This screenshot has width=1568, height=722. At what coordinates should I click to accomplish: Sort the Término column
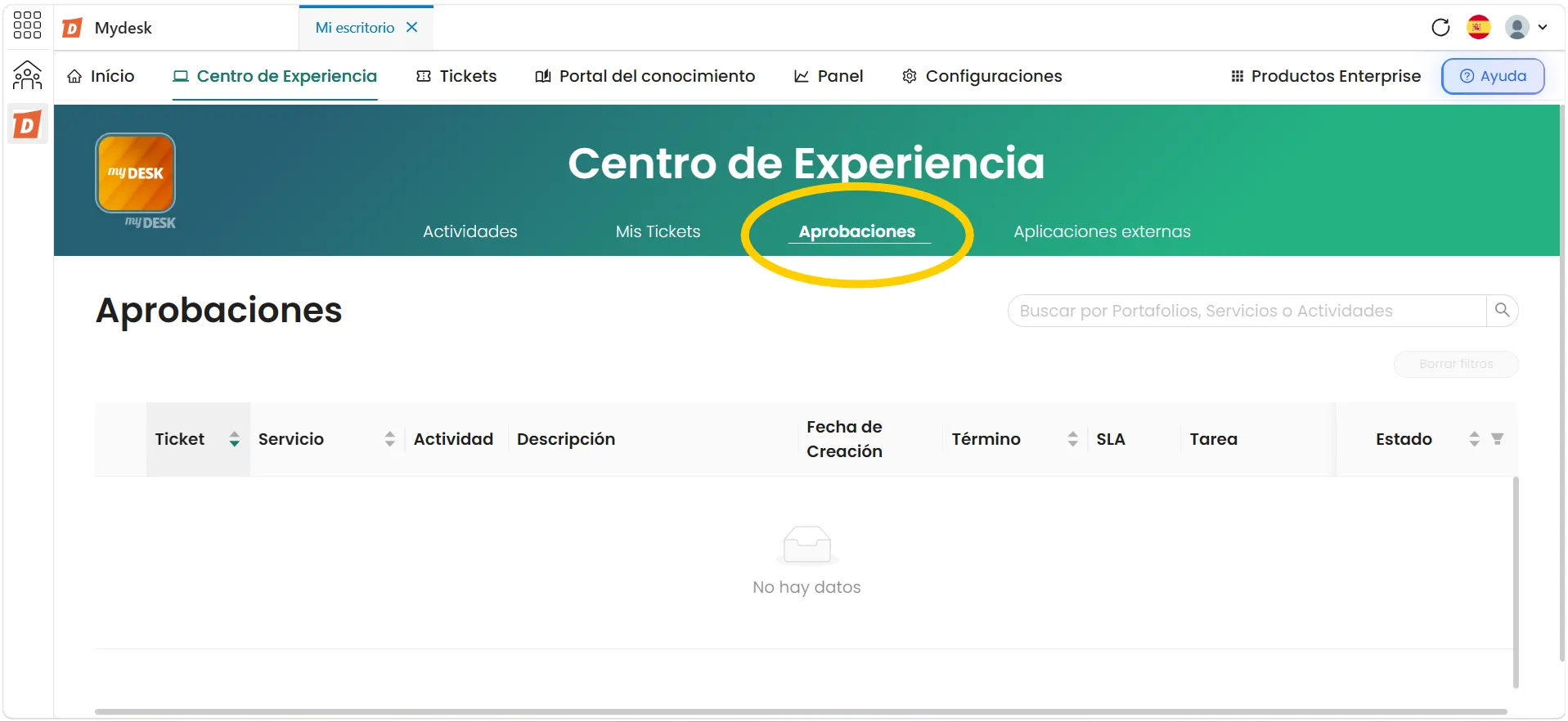click(x=1072, y=439)
